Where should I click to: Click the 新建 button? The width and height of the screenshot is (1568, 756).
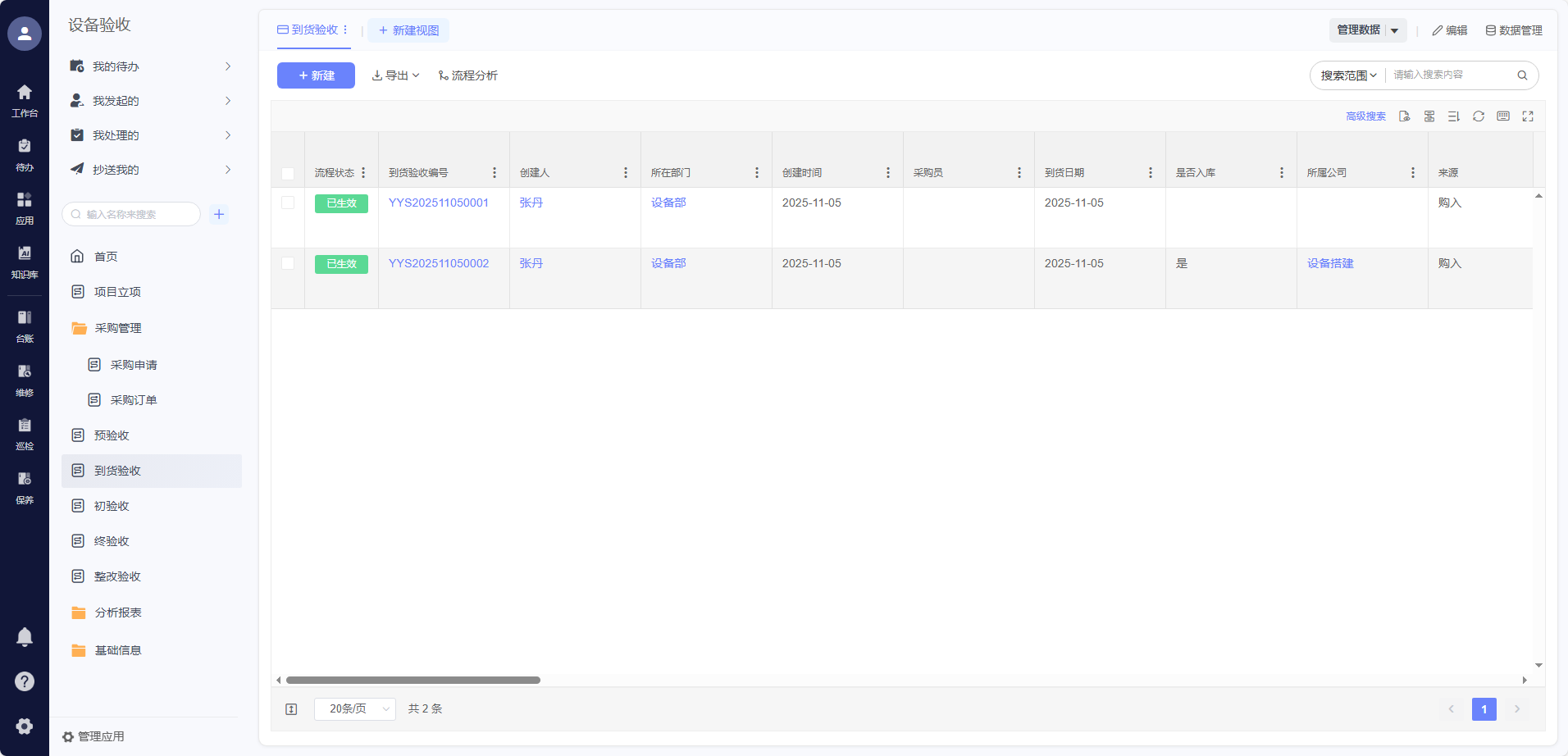coord(316,75)
